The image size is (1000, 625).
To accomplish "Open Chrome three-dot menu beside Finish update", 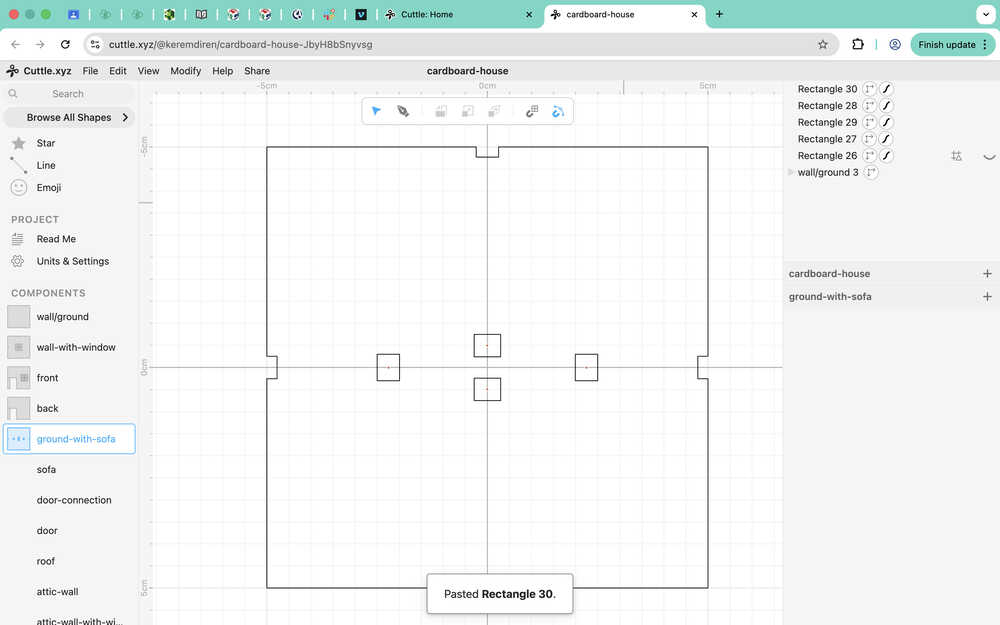I will 985,45.
